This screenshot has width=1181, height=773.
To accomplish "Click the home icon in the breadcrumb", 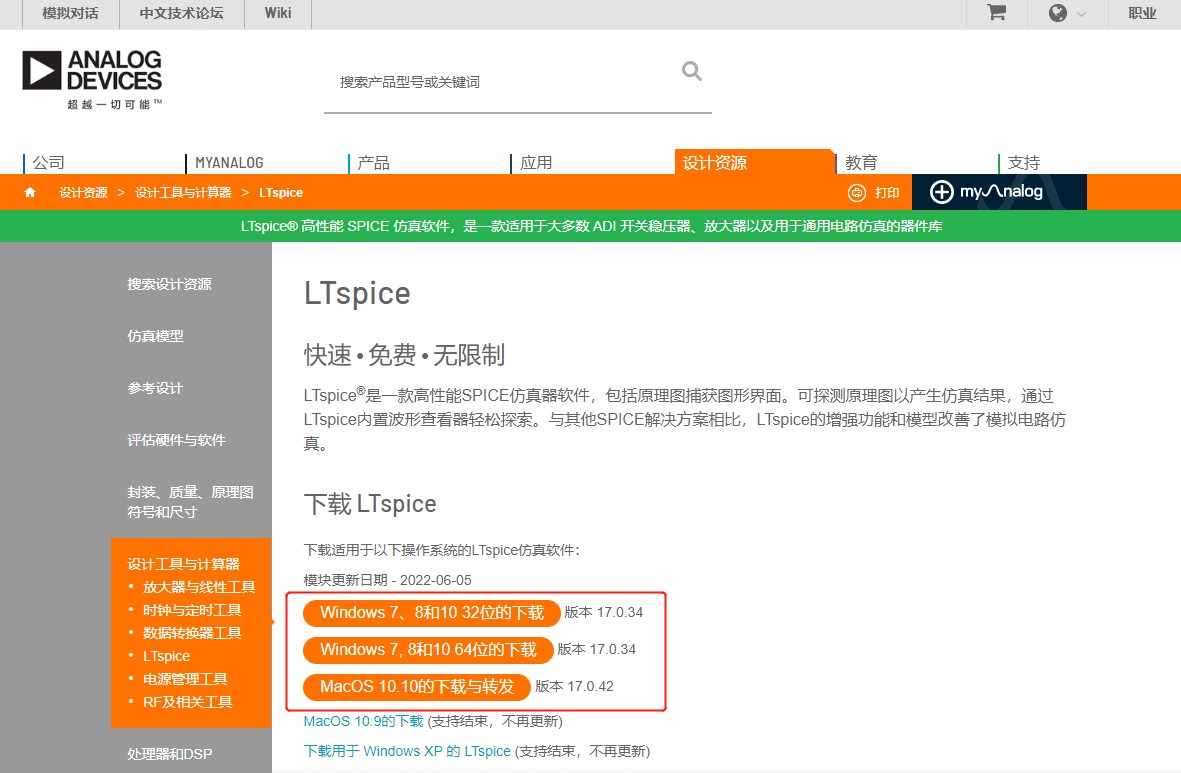I will click(x=29, y=192).
